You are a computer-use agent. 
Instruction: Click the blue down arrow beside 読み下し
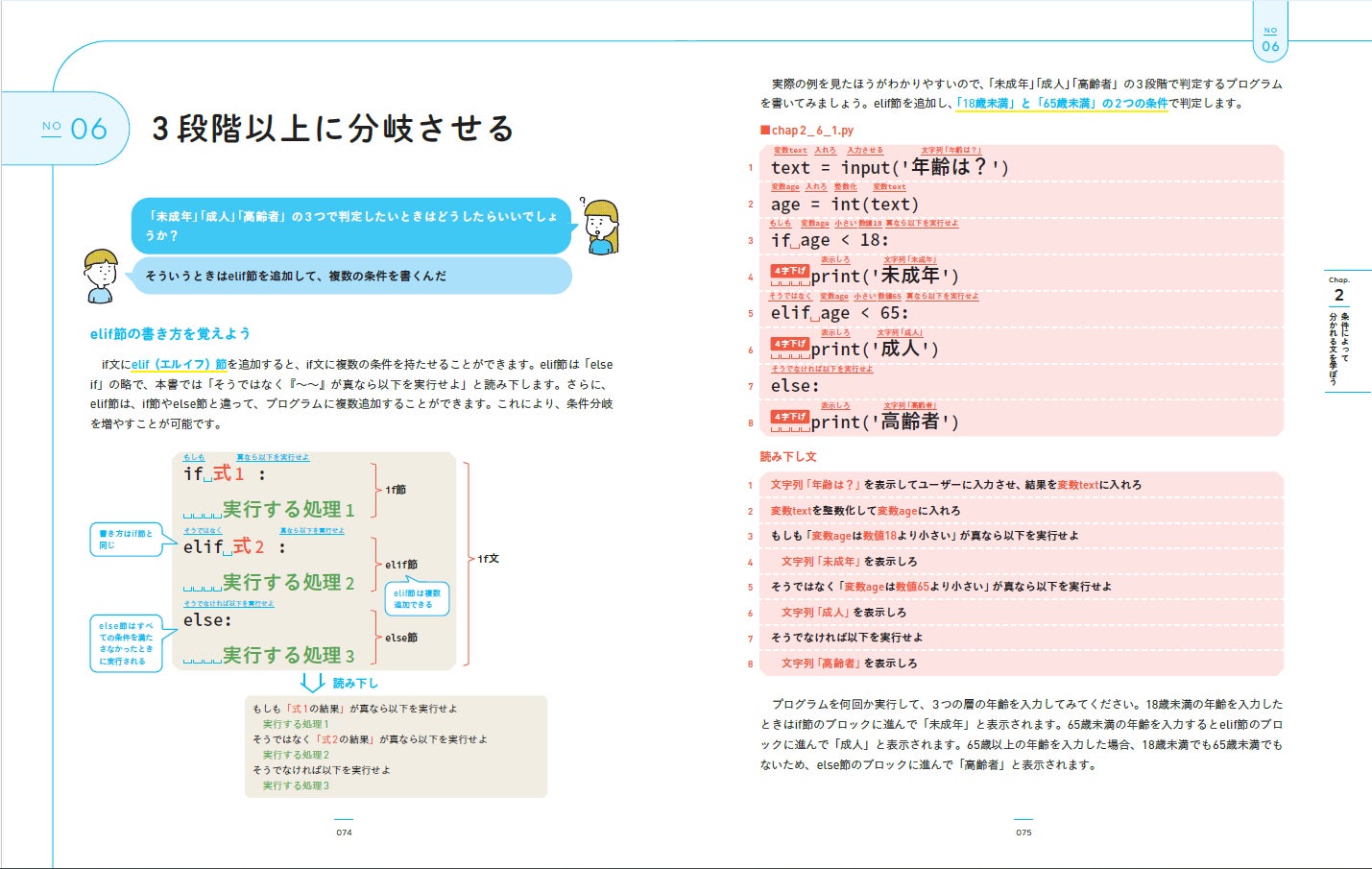pos(312,683)
